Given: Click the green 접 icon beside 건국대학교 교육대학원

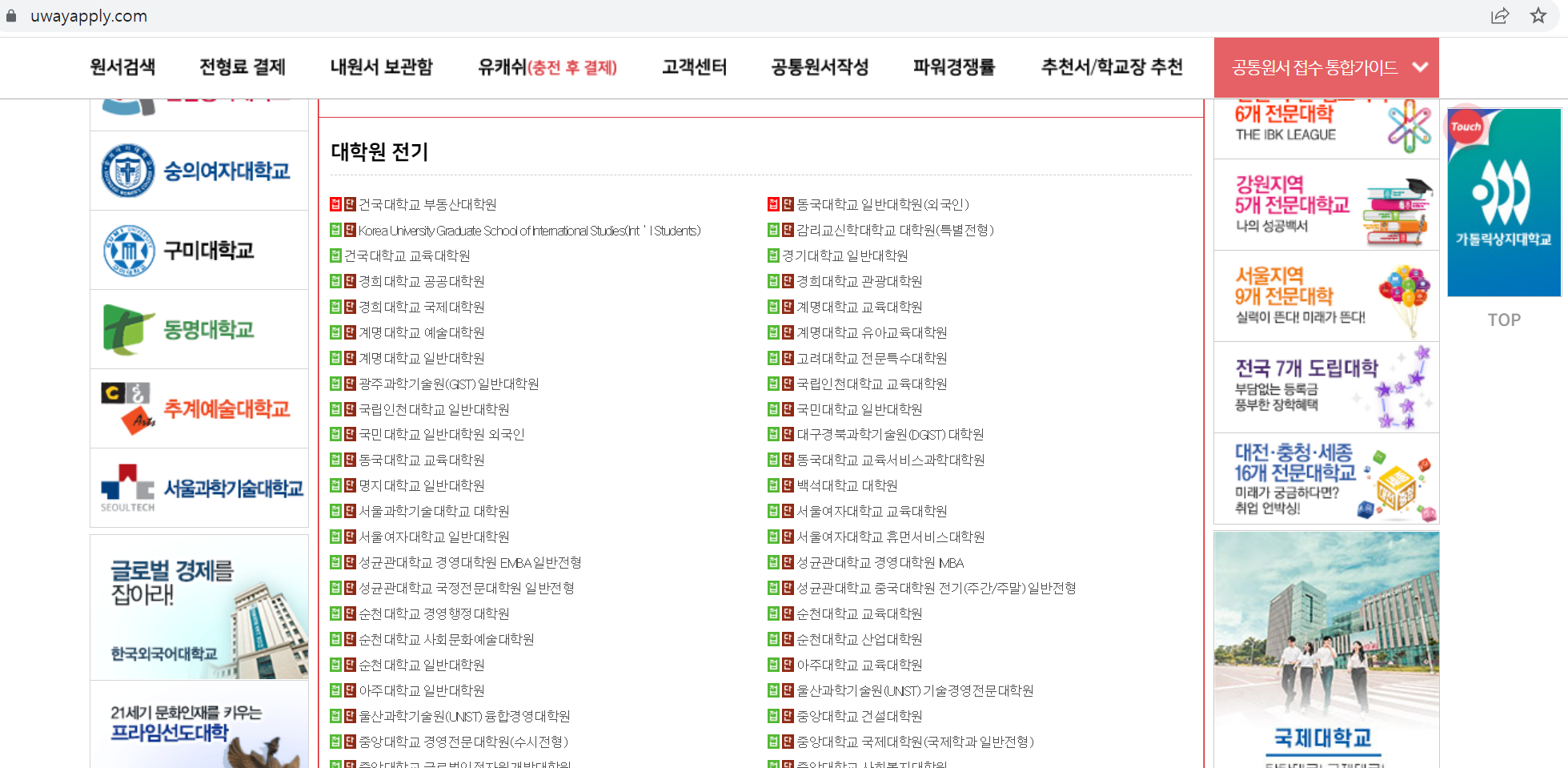Looking at the screenshot, I should point(336,255).
